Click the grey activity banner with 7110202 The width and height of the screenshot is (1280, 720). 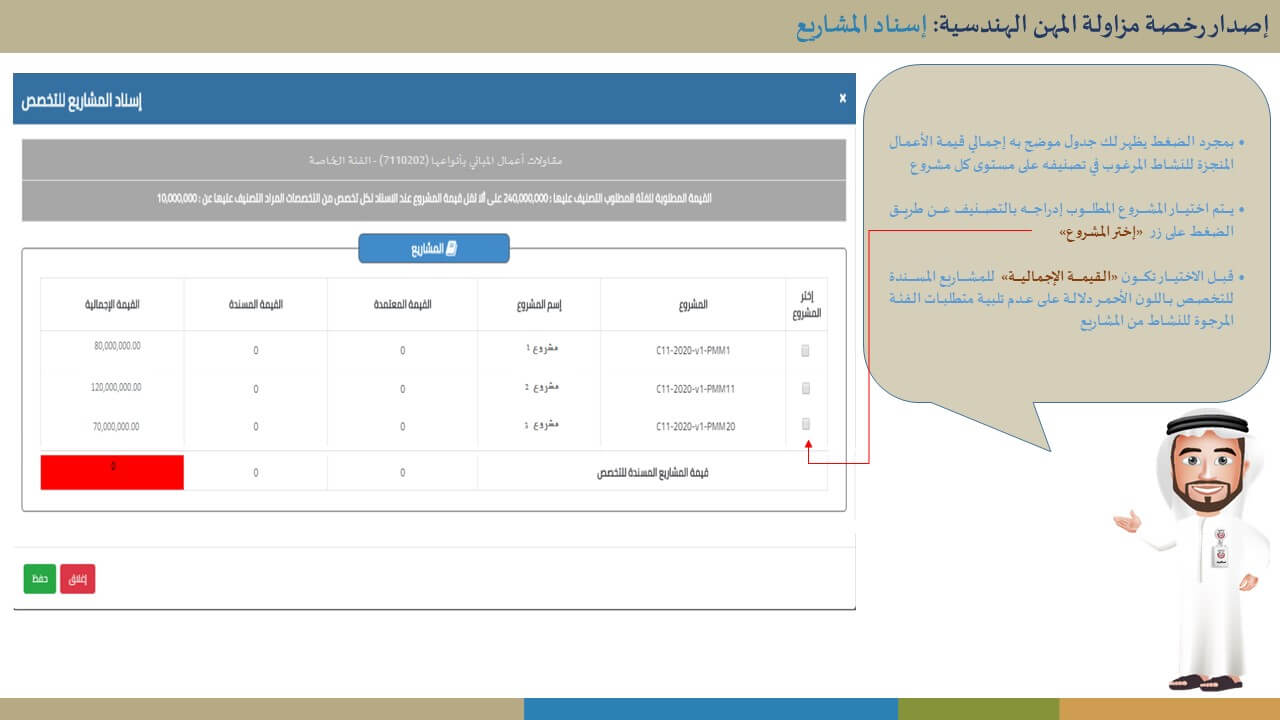tap(434, 160)
